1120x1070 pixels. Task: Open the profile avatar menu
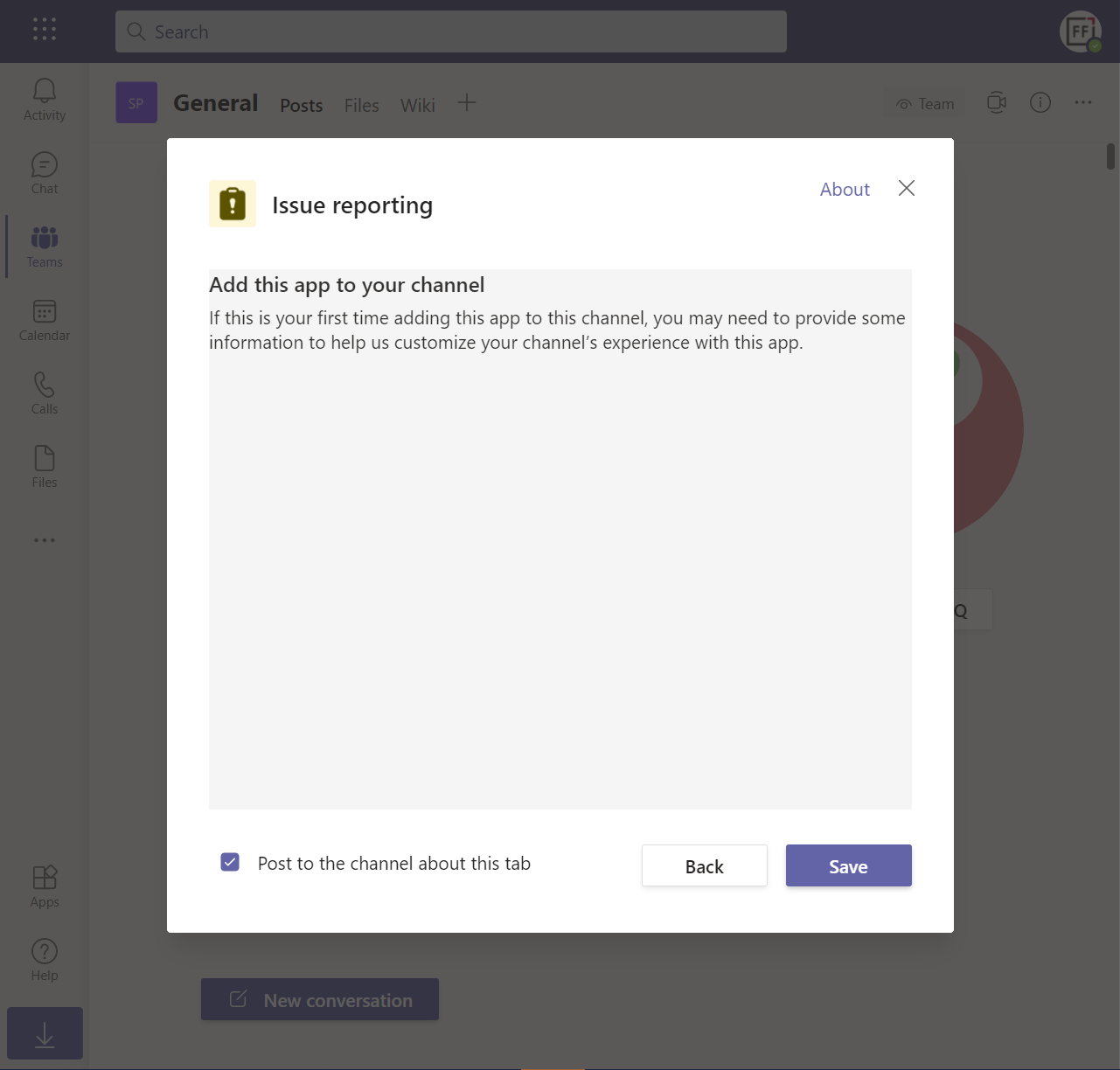point(1081,31)
